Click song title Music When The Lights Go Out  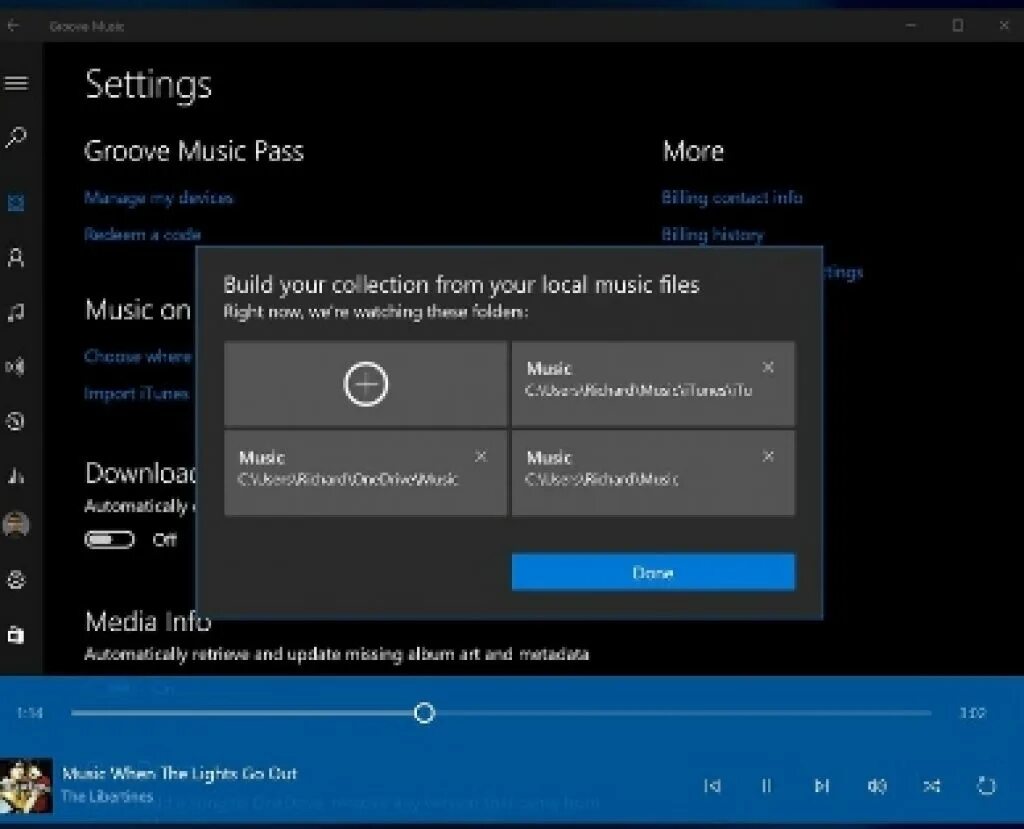(180, 773)
